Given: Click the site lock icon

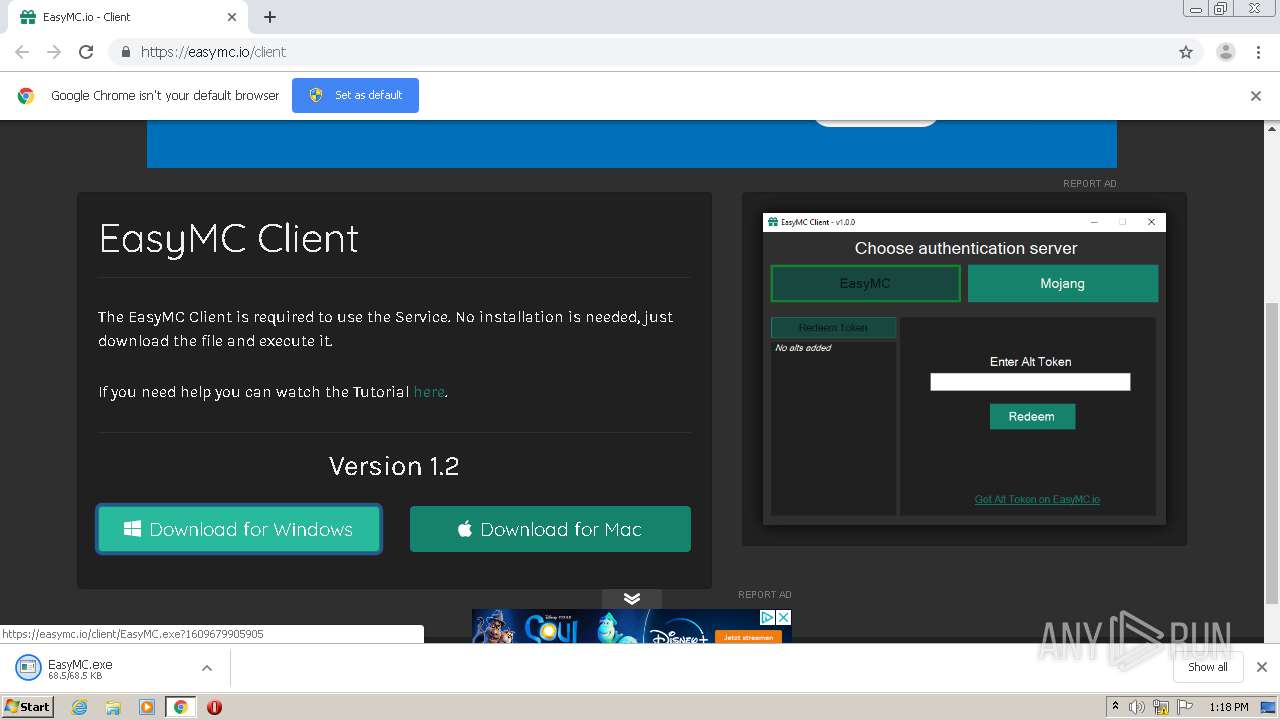Looking at the screenshot, I should 125,52.
